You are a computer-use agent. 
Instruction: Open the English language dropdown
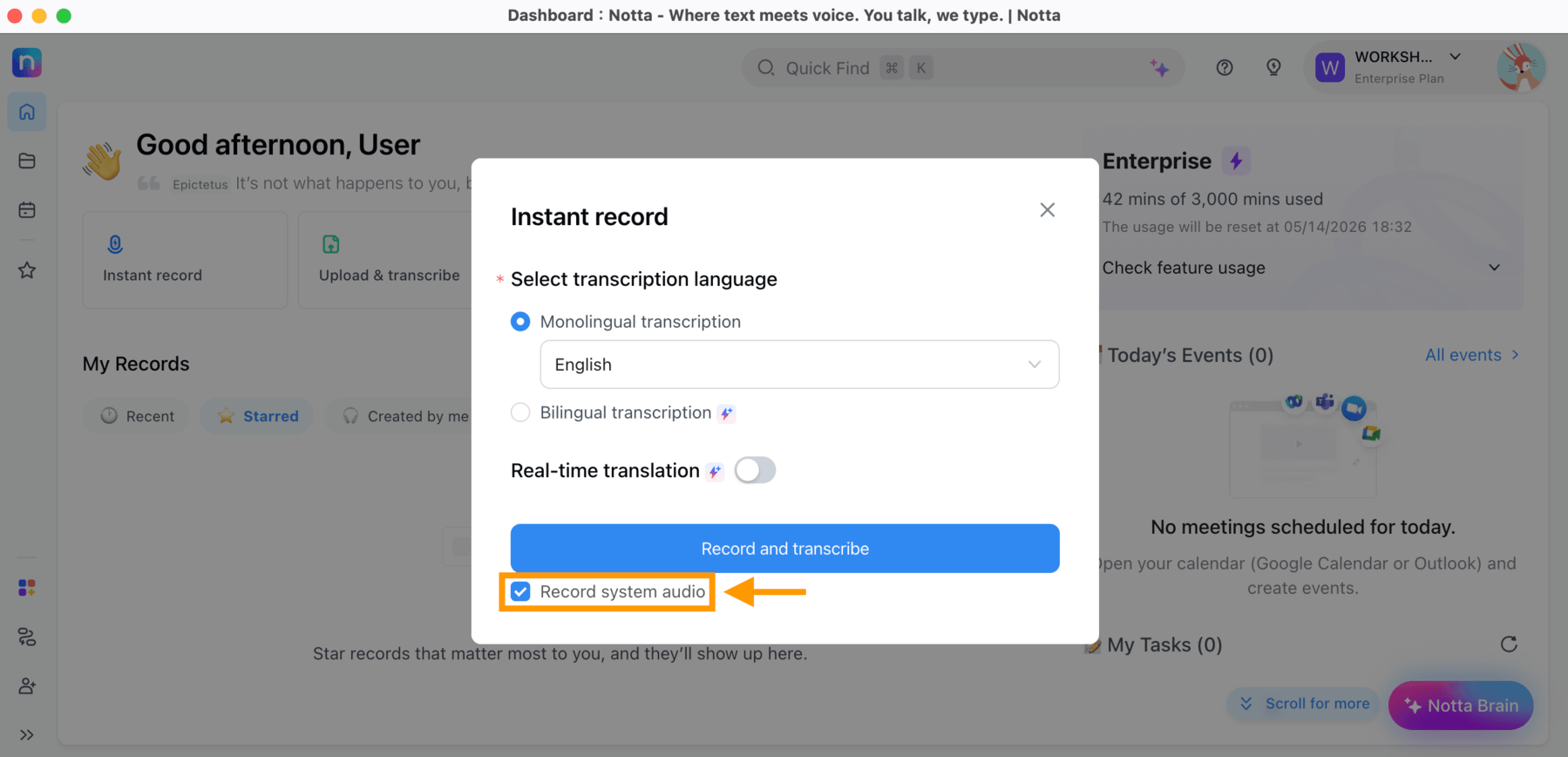click(799, 365)
